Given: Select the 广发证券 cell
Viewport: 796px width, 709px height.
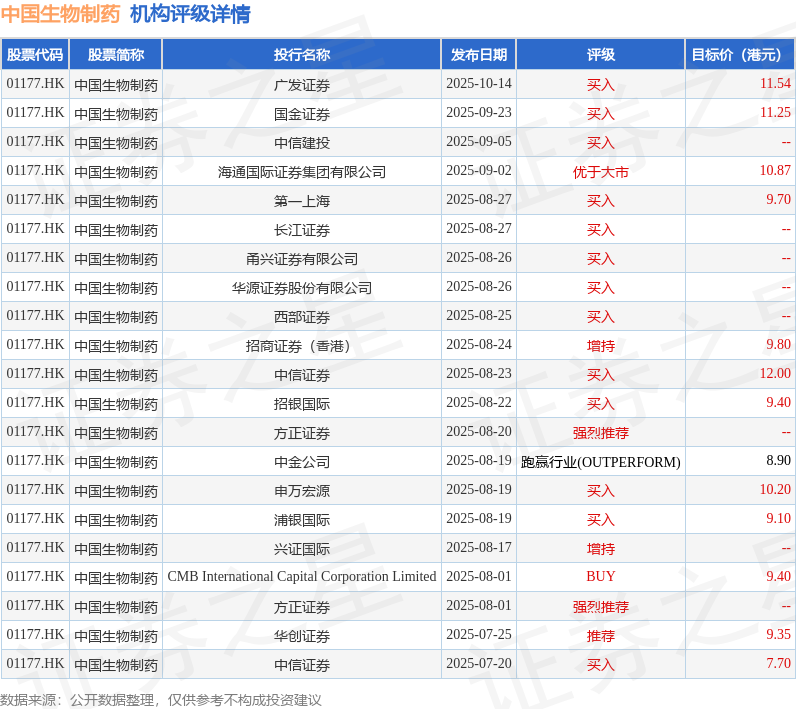Looking at the screenshot, I should (x=302, y=84).
